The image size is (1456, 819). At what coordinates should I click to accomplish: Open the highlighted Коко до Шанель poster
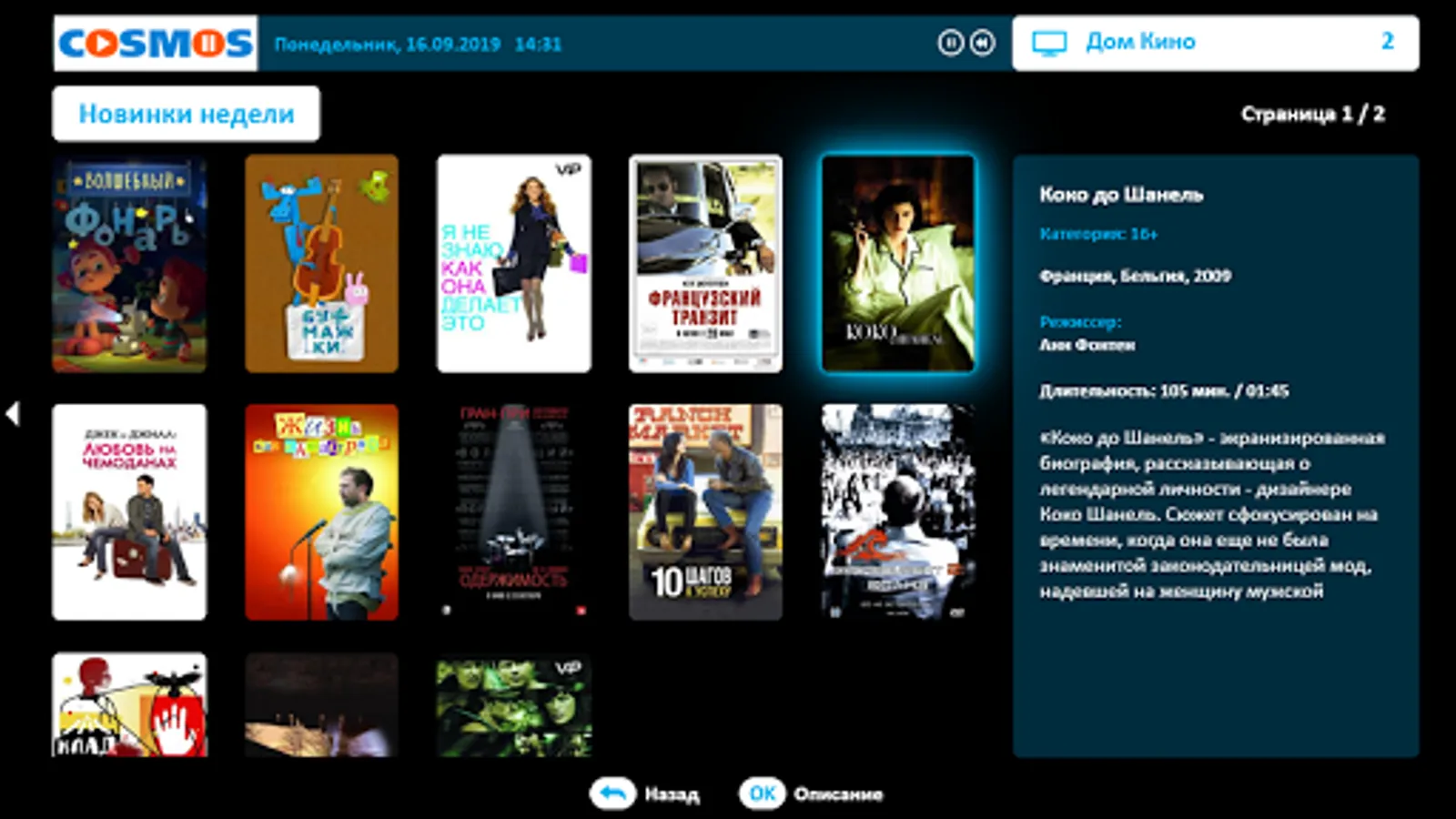click(898, 264)
